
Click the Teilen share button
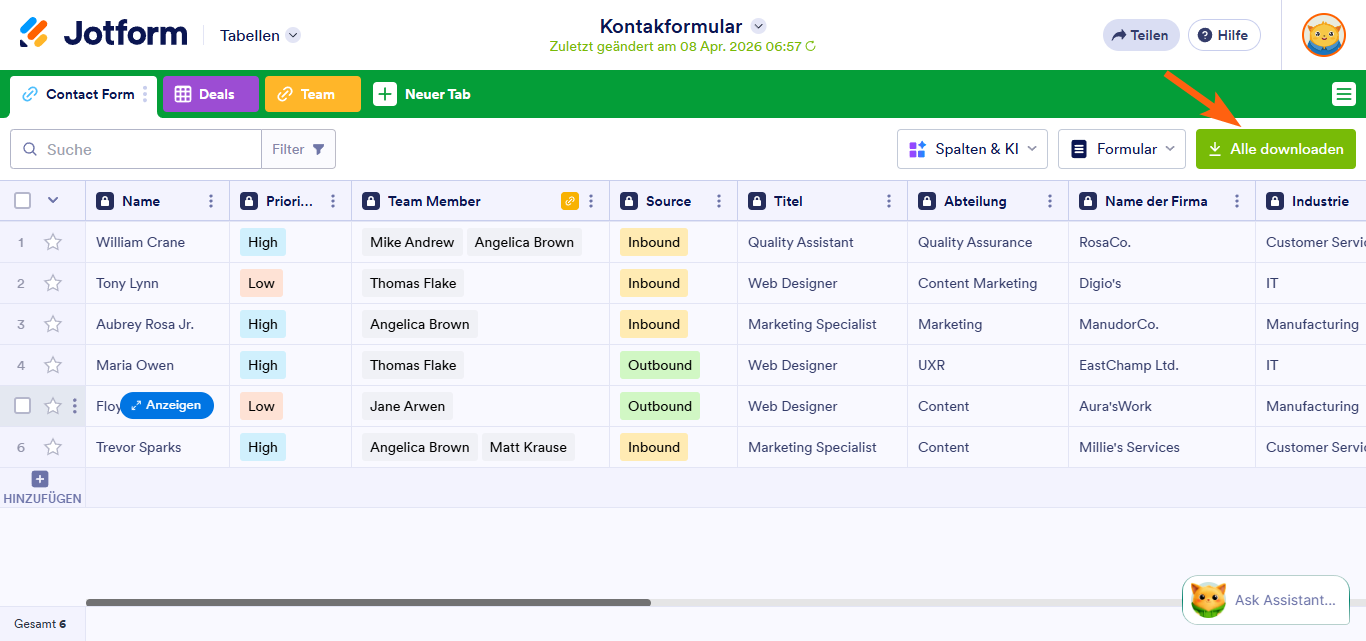(1140, 35)
